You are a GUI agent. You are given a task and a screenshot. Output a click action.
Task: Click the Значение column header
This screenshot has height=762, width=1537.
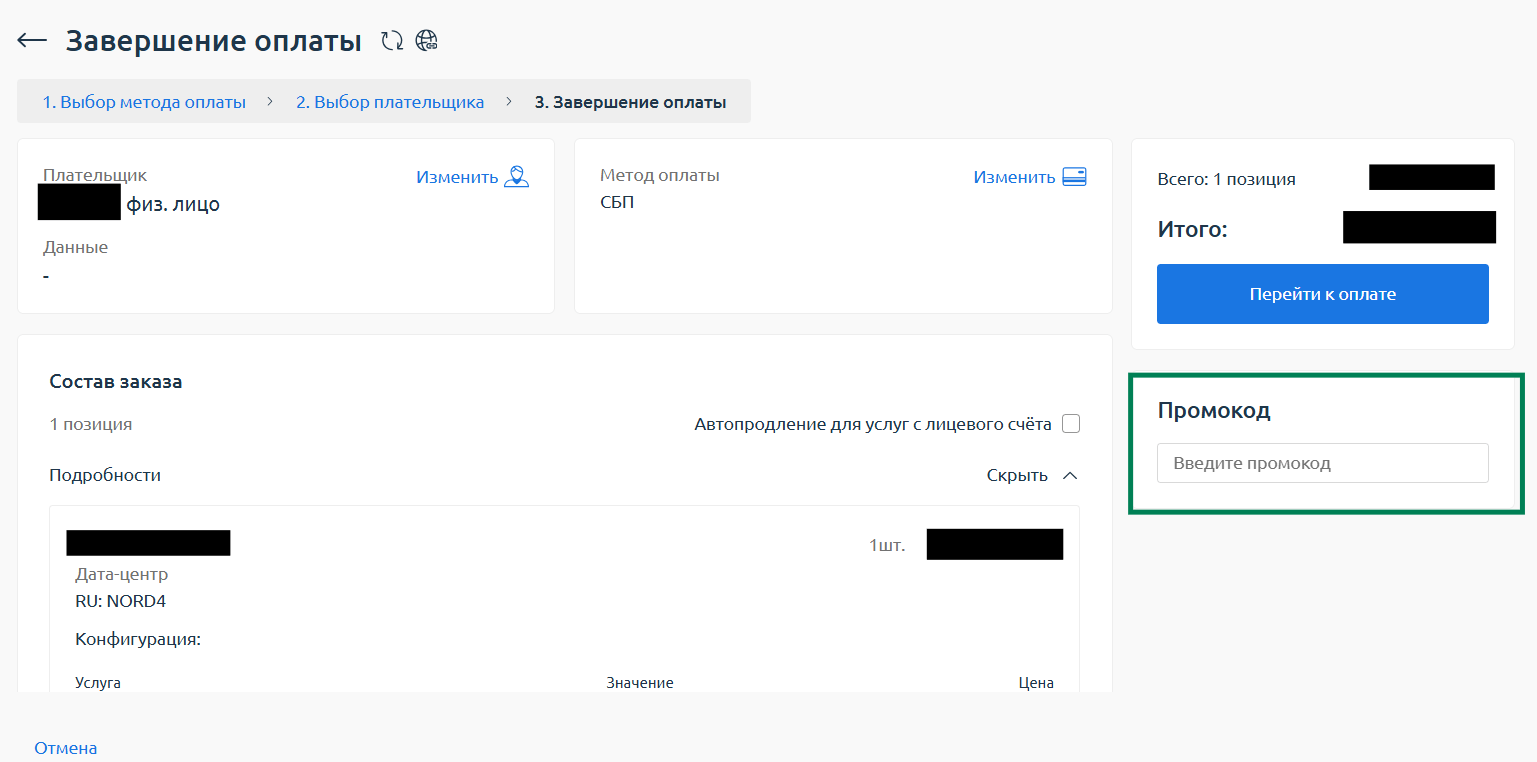click(639, 683)
